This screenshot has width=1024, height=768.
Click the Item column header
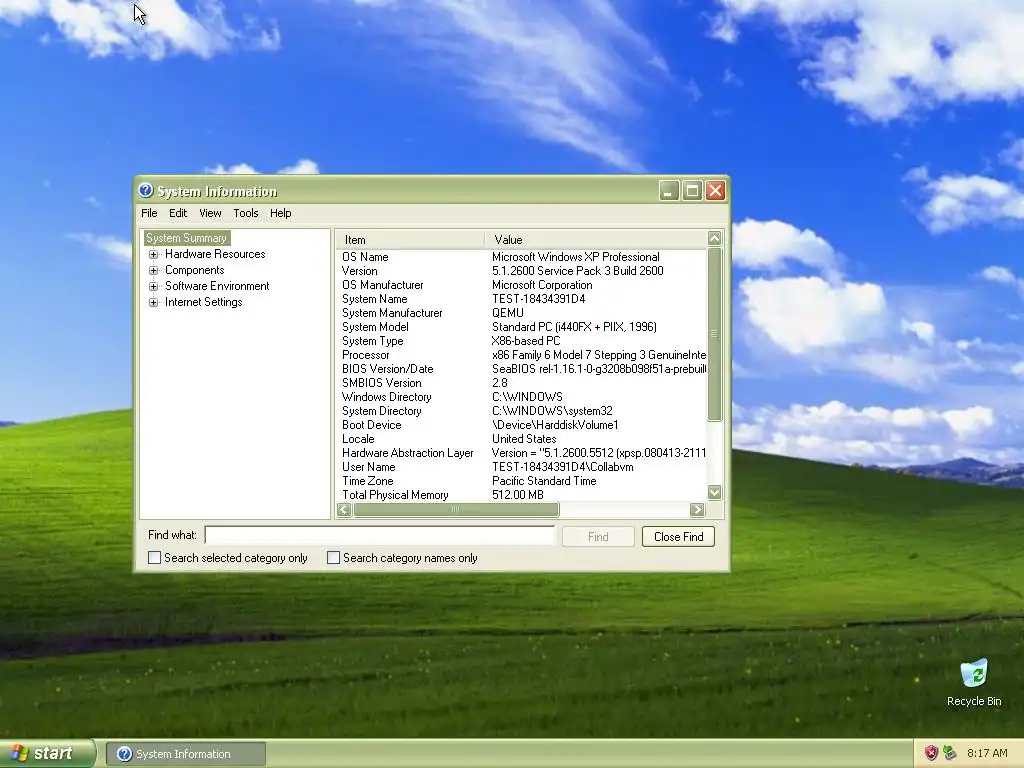click(410, 240)
